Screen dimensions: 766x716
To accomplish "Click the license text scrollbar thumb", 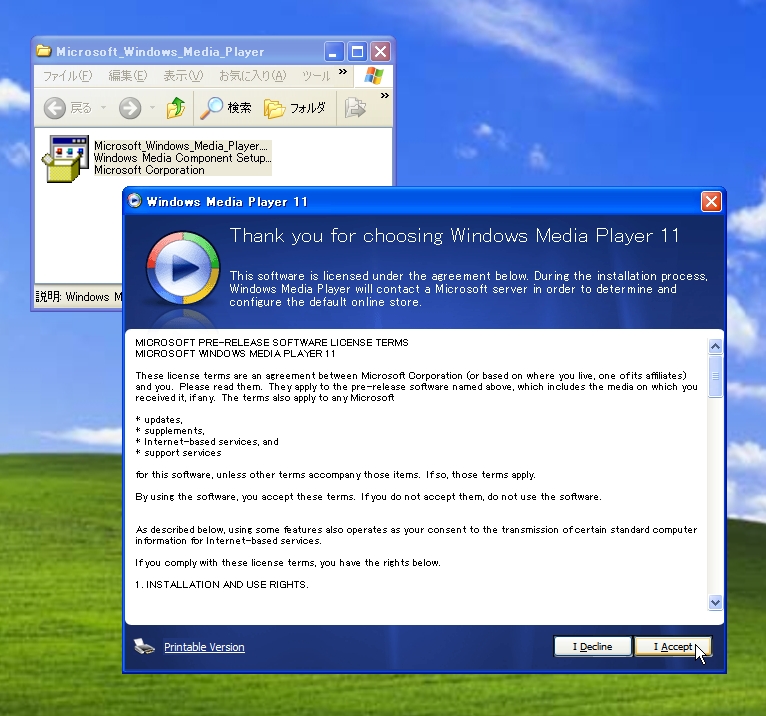I will [x=715, y=376].
